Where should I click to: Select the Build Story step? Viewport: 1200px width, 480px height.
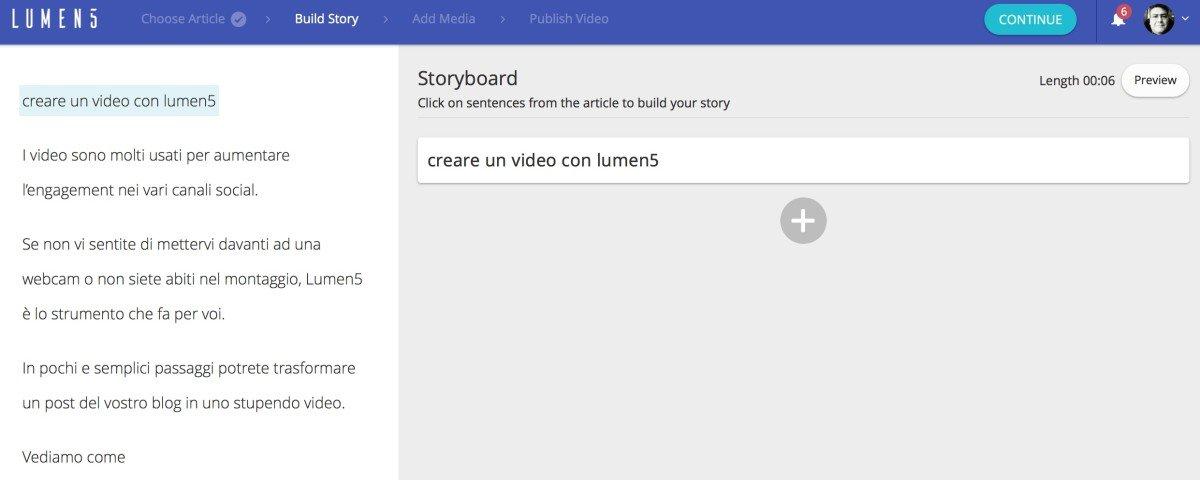tap(326, 19)
